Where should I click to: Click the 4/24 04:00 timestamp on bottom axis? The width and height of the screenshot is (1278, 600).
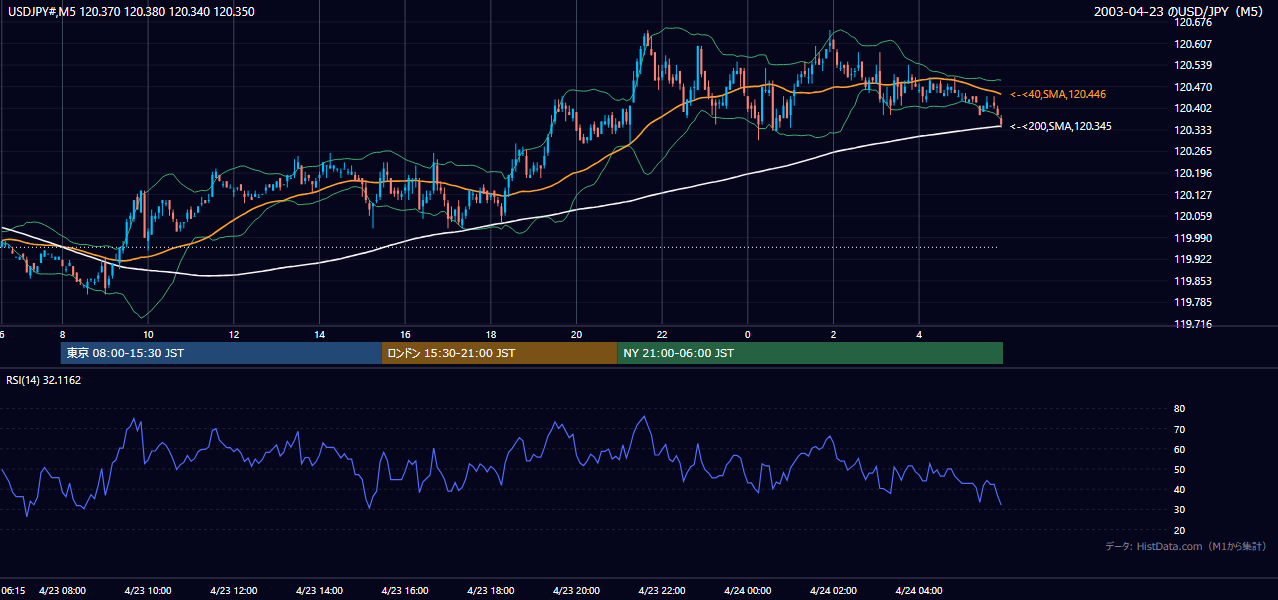[919, 590]
